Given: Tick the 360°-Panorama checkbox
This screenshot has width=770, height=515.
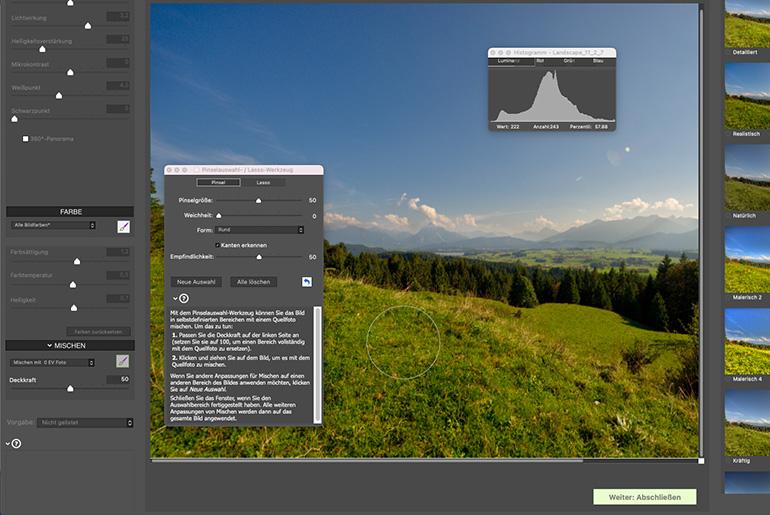Looking at the screenshot, I should 25,139.
